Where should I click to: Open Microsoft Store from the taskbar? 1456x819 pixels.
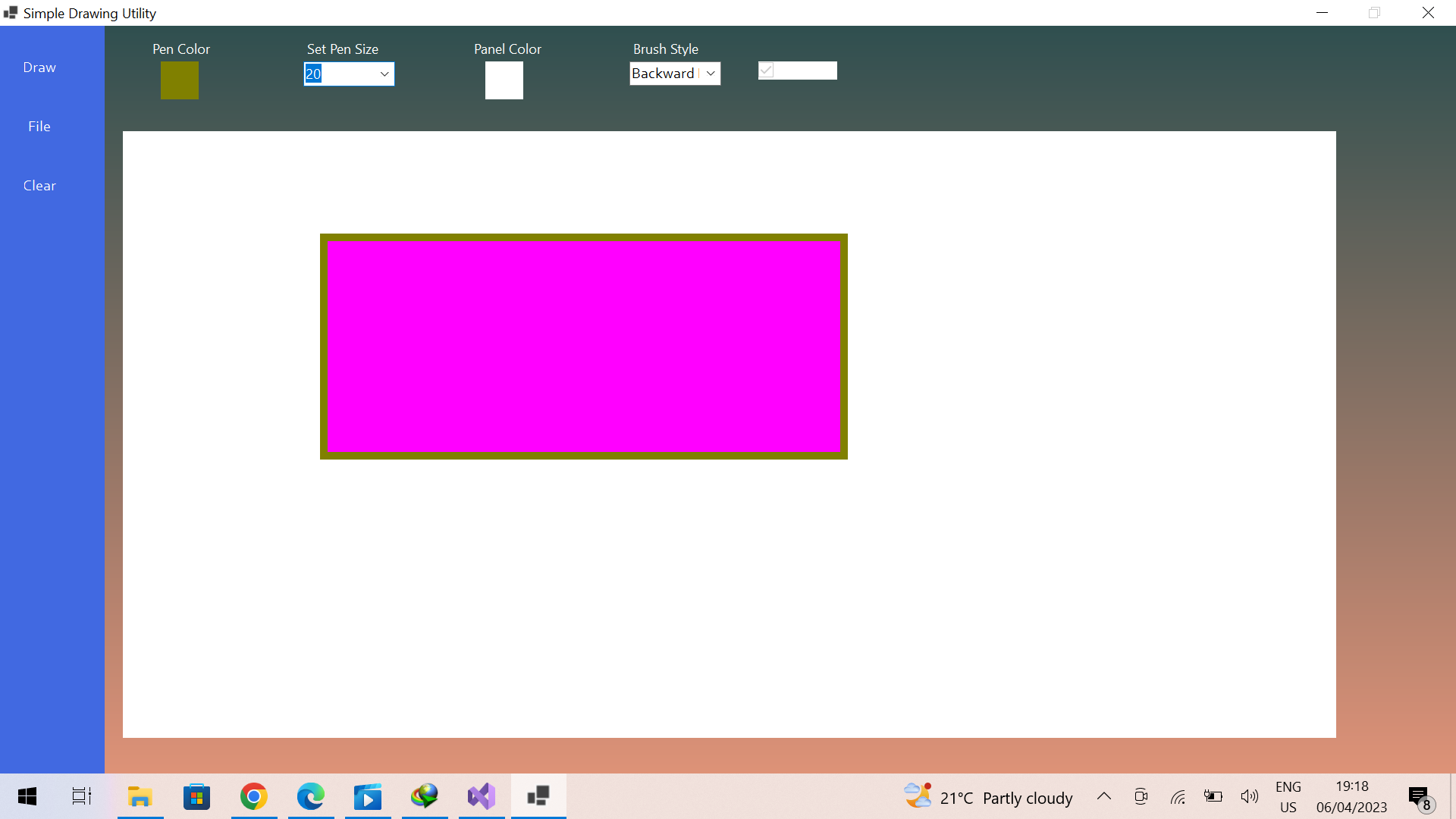pos(196,797)
